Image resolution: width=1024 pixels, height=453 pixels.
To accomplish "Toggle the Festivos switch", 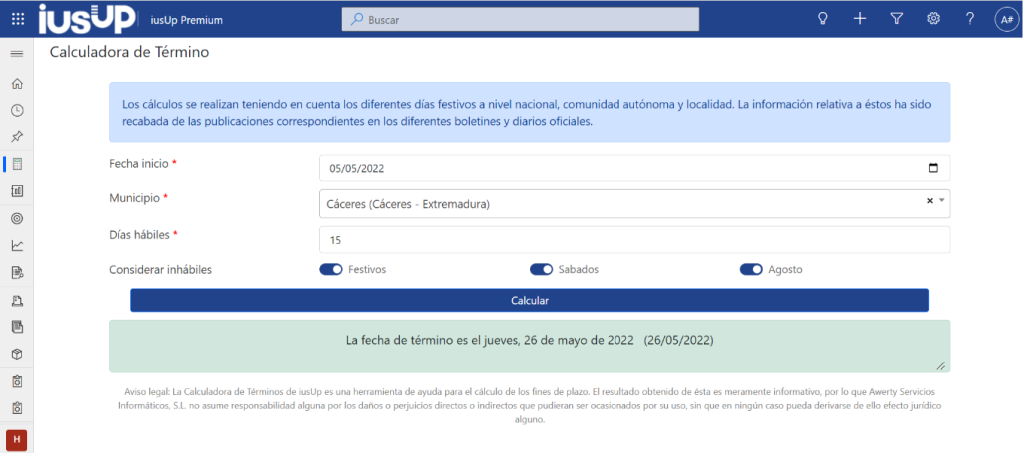I will pos(331,269).
